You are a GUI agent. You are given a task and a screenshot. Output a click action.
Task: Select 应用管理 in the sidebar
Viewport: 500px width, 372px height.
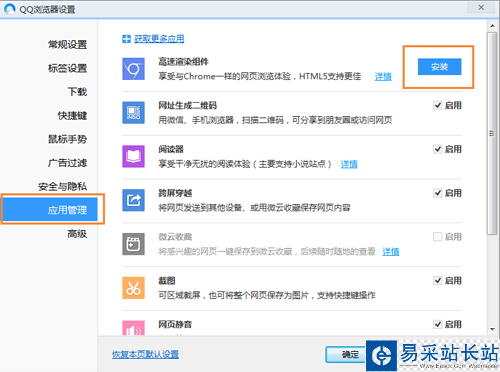point(50,210)
